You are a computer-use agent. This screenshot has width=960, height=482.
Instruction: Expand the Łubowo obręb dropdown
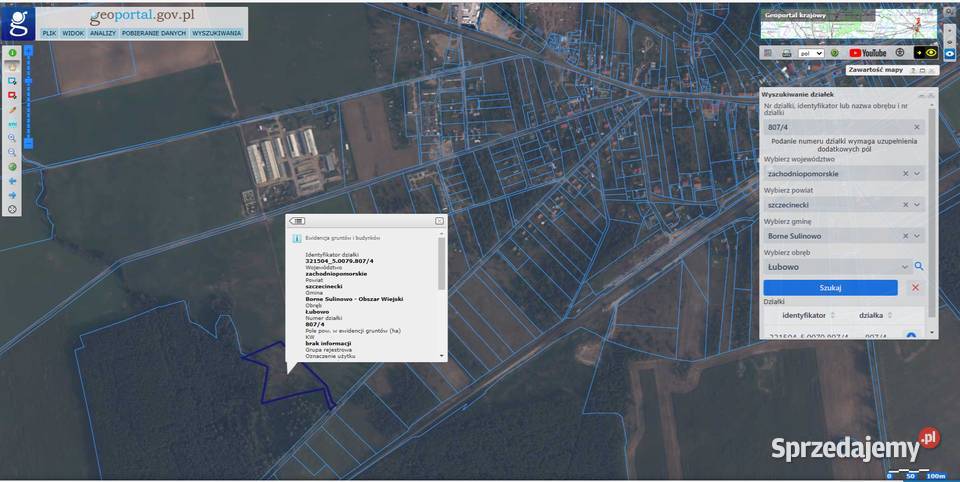pyautogui.click(x=904, y=267)
